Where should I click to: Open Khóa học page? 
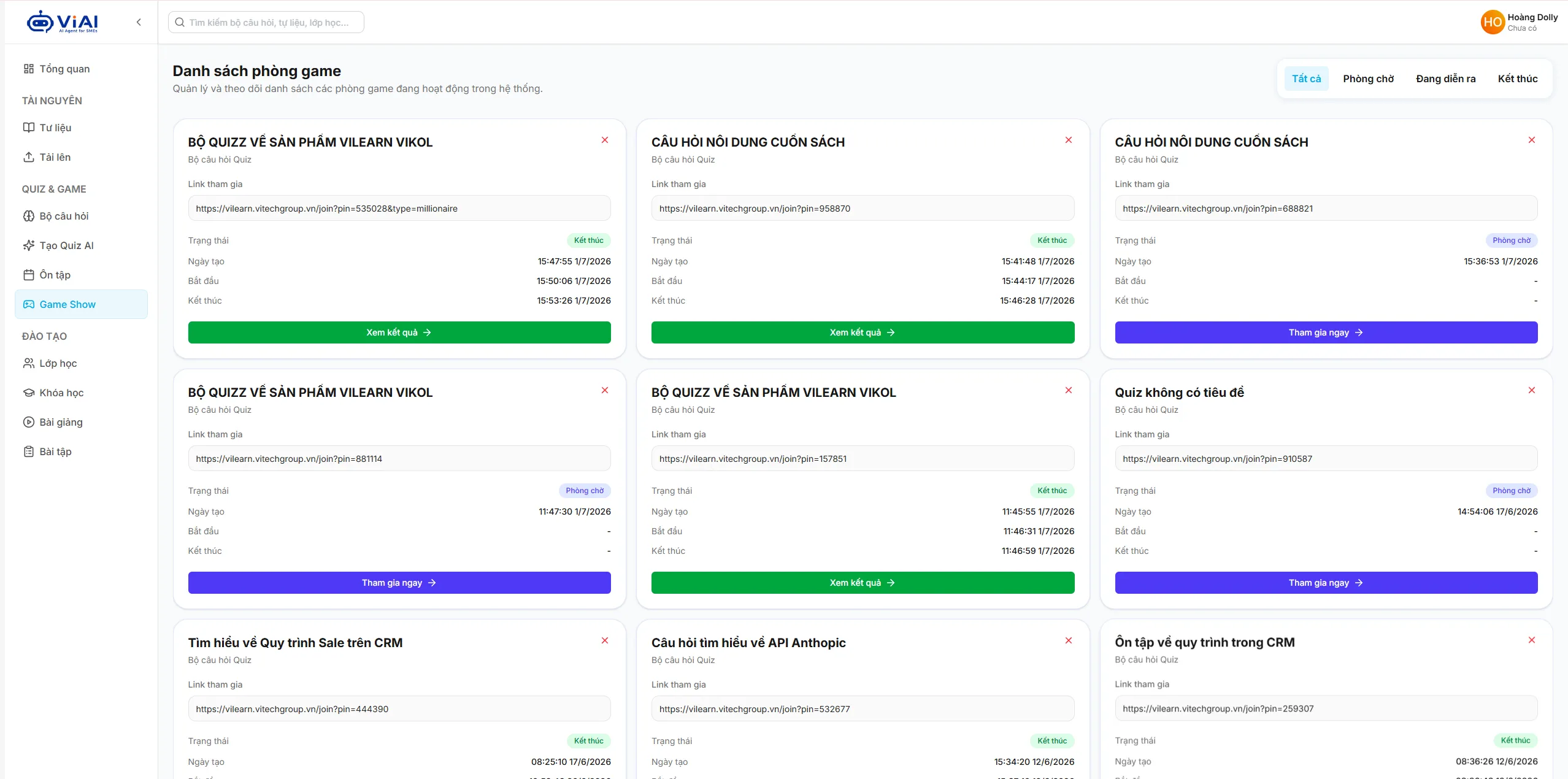click(x=81, y=393)
